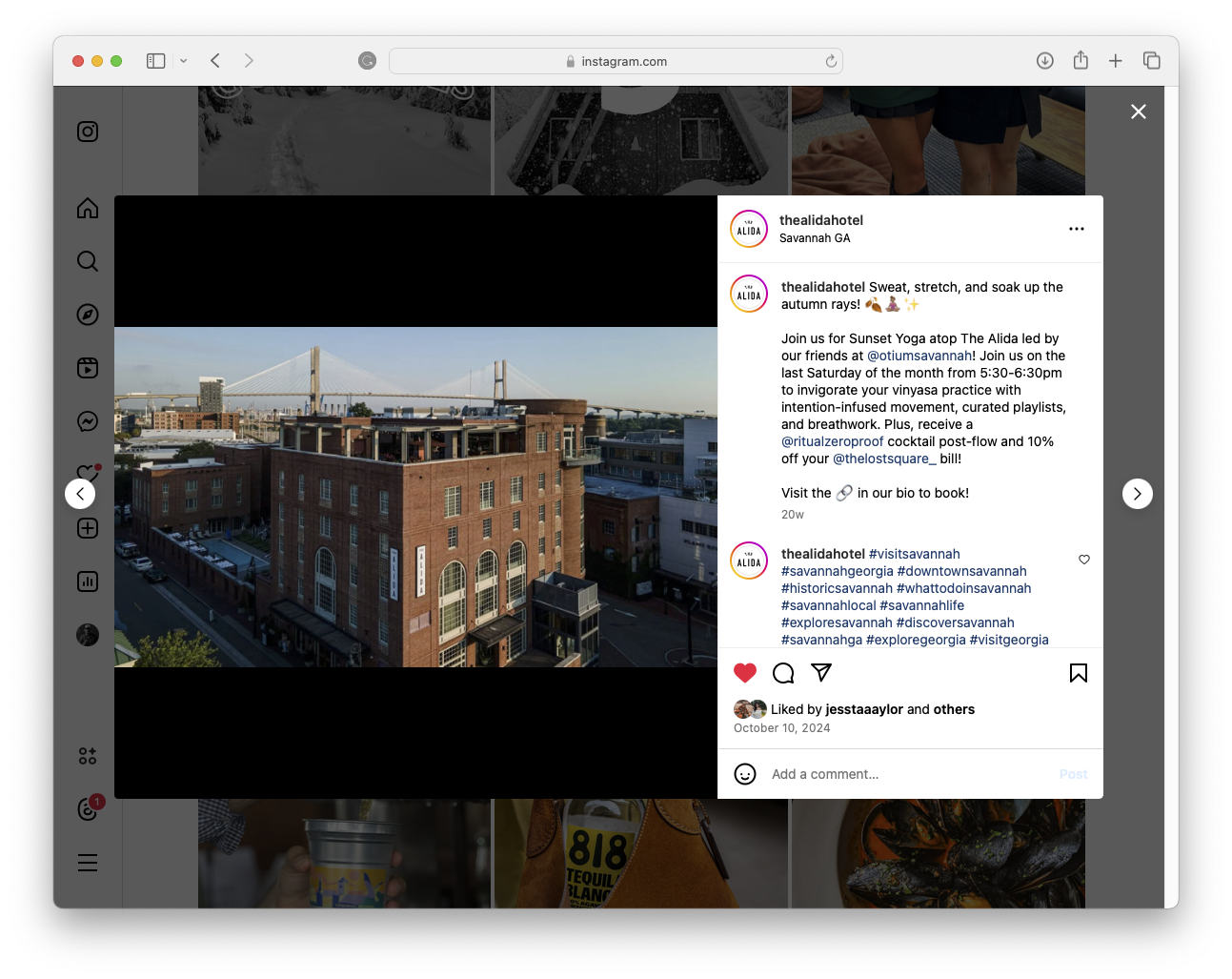Go back in Safari
This screenshot has height=979, width=1232.
(215, 61)
